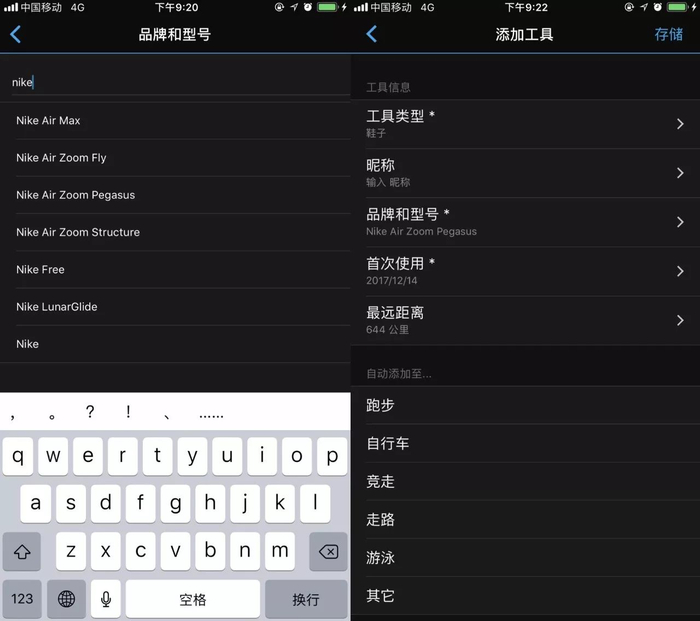
Task: Tap the m key
Action: [x=280, y=552]
